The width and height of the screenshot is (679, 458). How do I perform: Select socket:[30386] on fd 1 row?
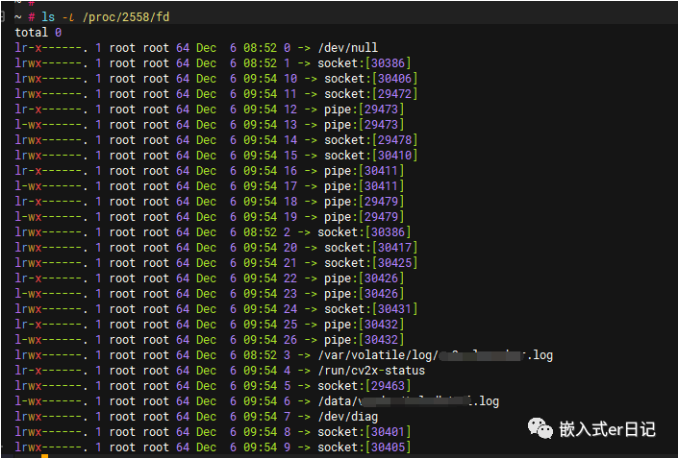pos(364,63)
